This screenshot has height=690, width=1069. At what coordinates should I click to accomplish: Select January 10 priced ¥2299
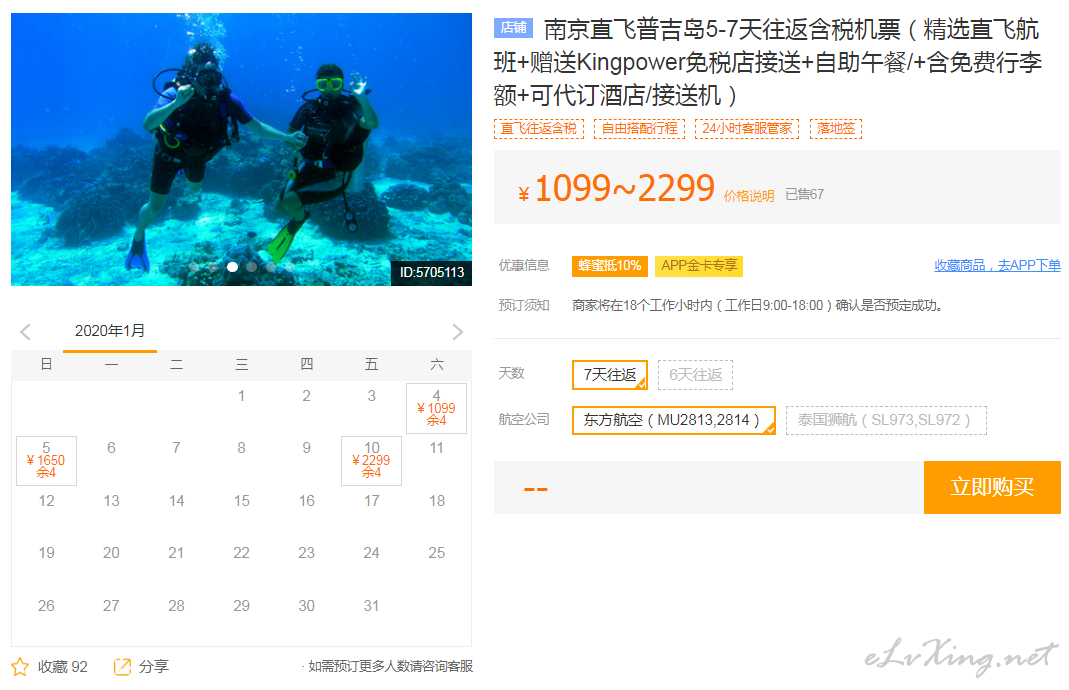(372, 460)
